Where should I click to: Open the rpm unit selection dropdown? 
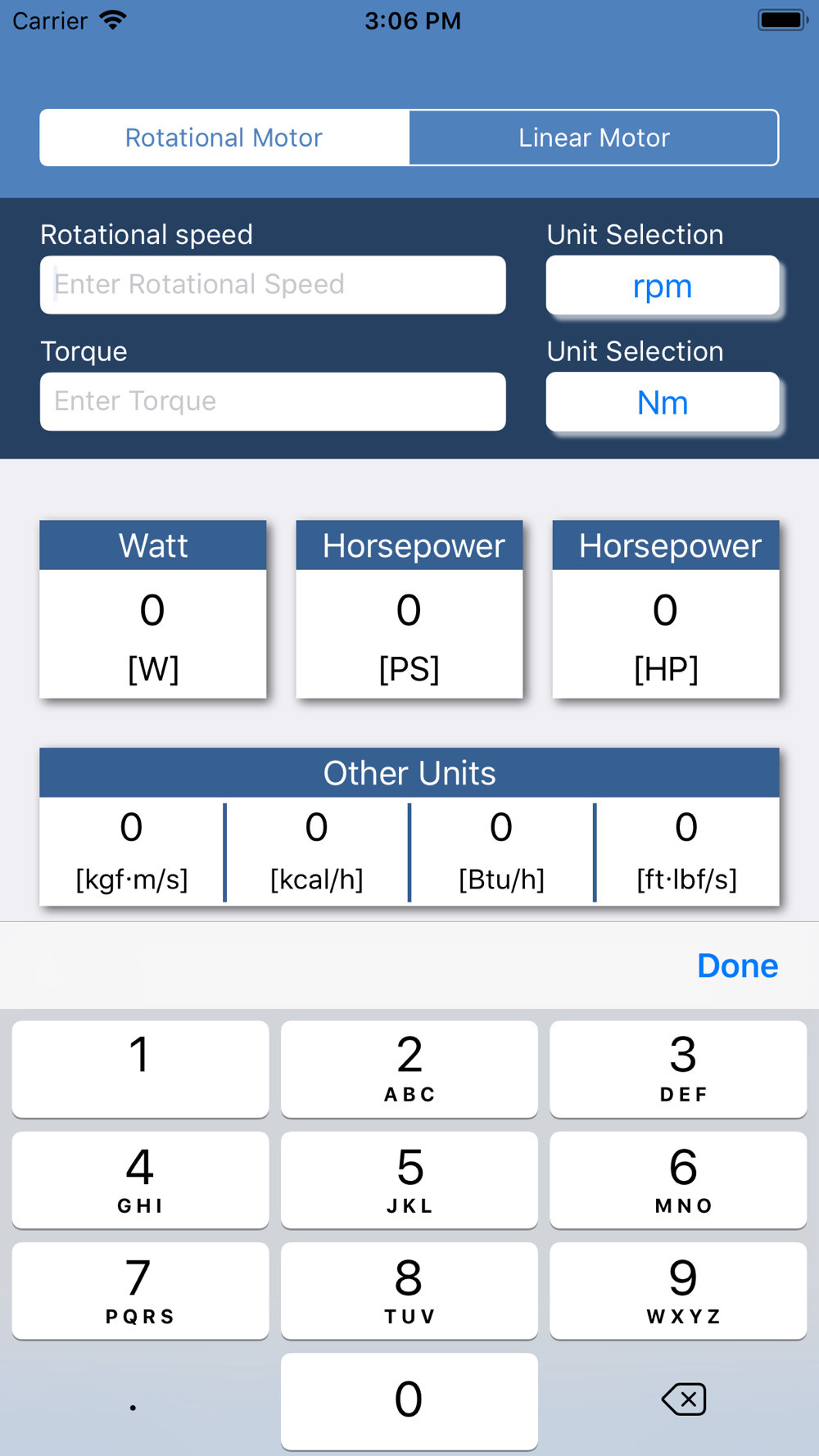662,286
